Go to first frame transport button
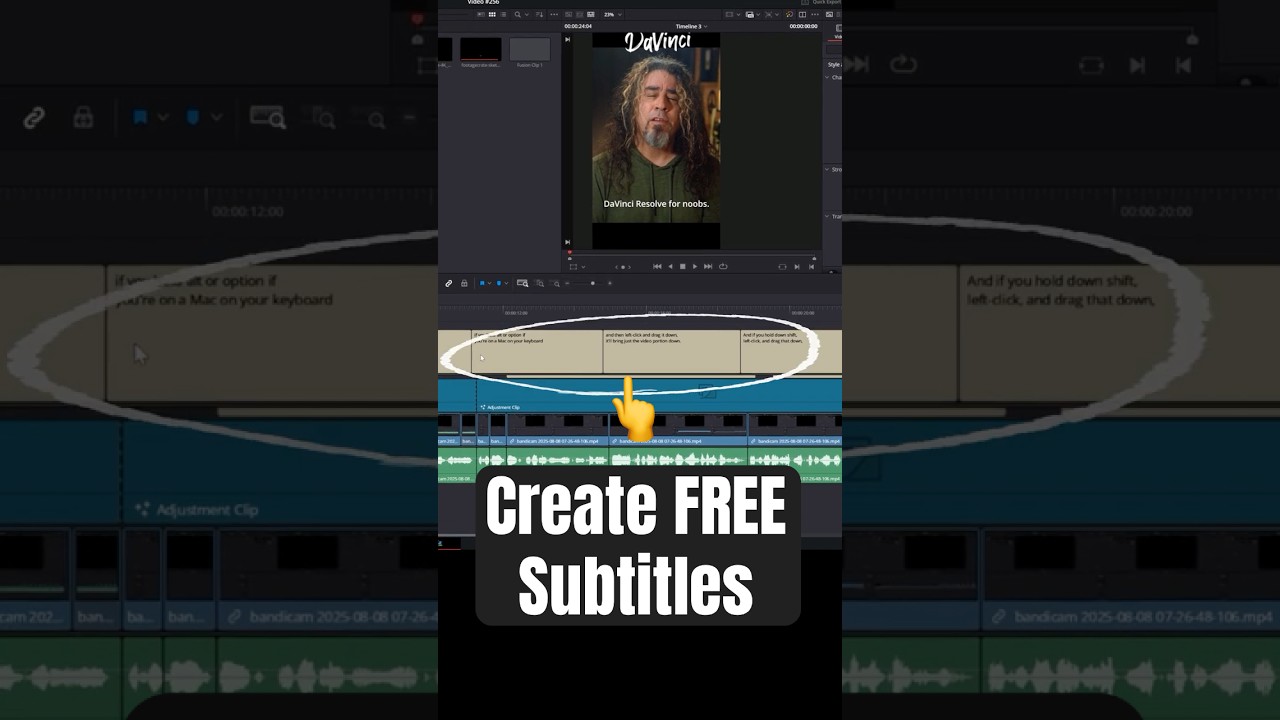 pos(657,266)
